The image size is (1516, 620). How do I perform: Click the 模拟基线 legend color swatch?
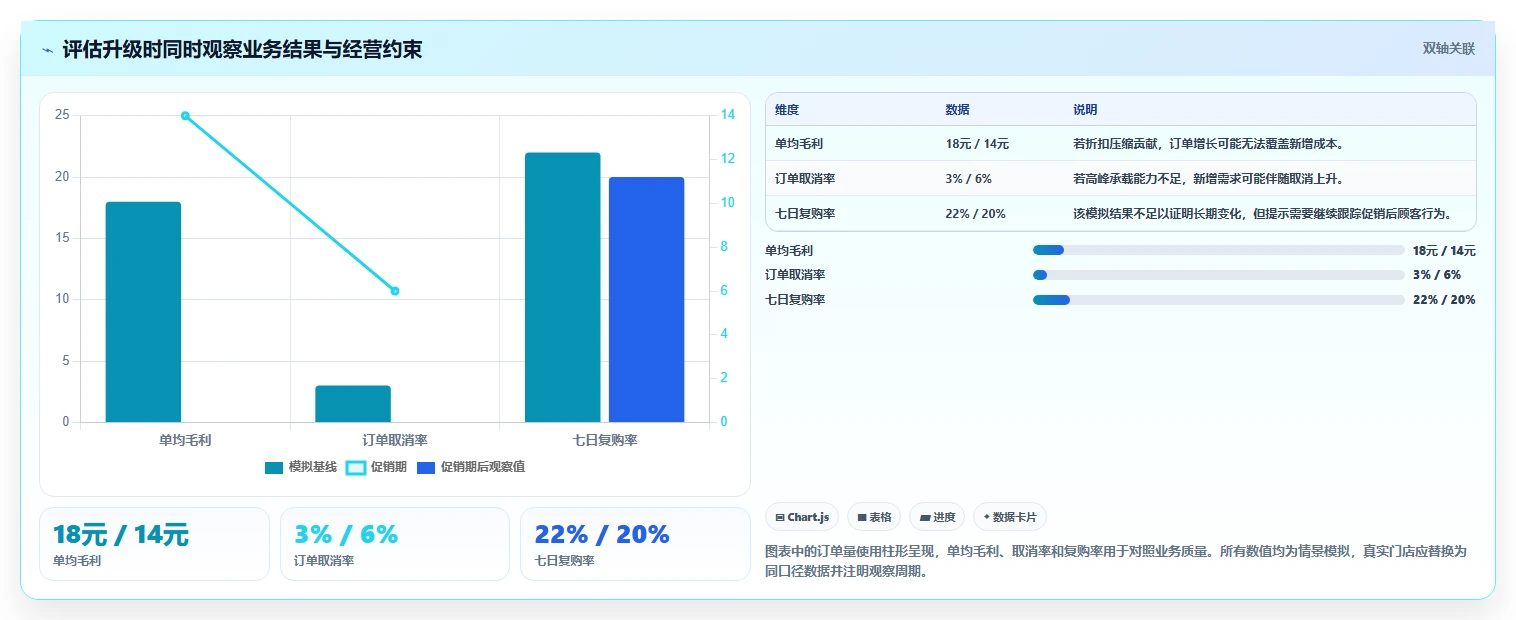pyautogui.click(x=275, y=467)
